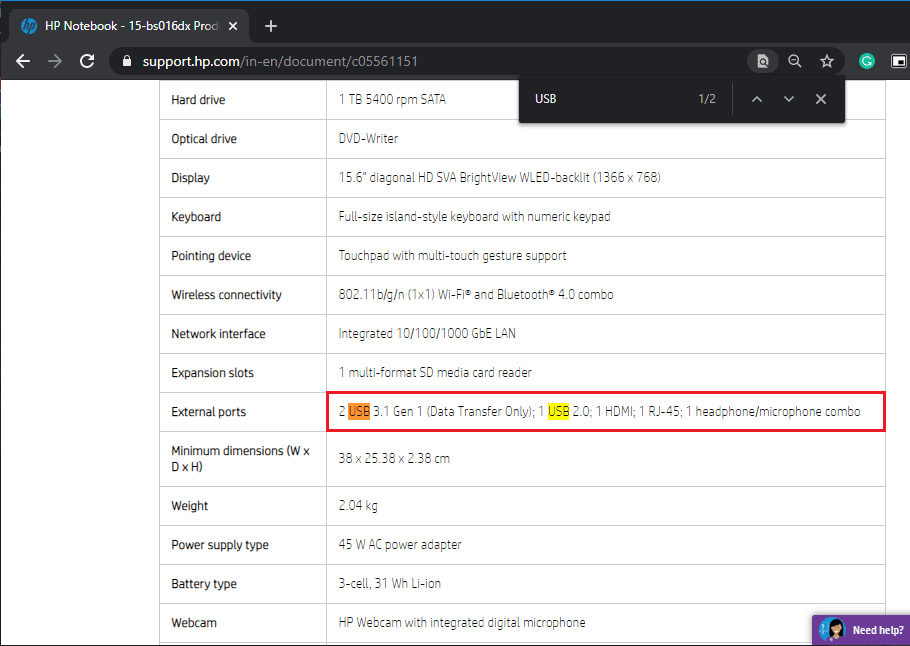Screen dimensions: 910x646
Task: View site info via the padlock icon
Action: click(127, 61)
